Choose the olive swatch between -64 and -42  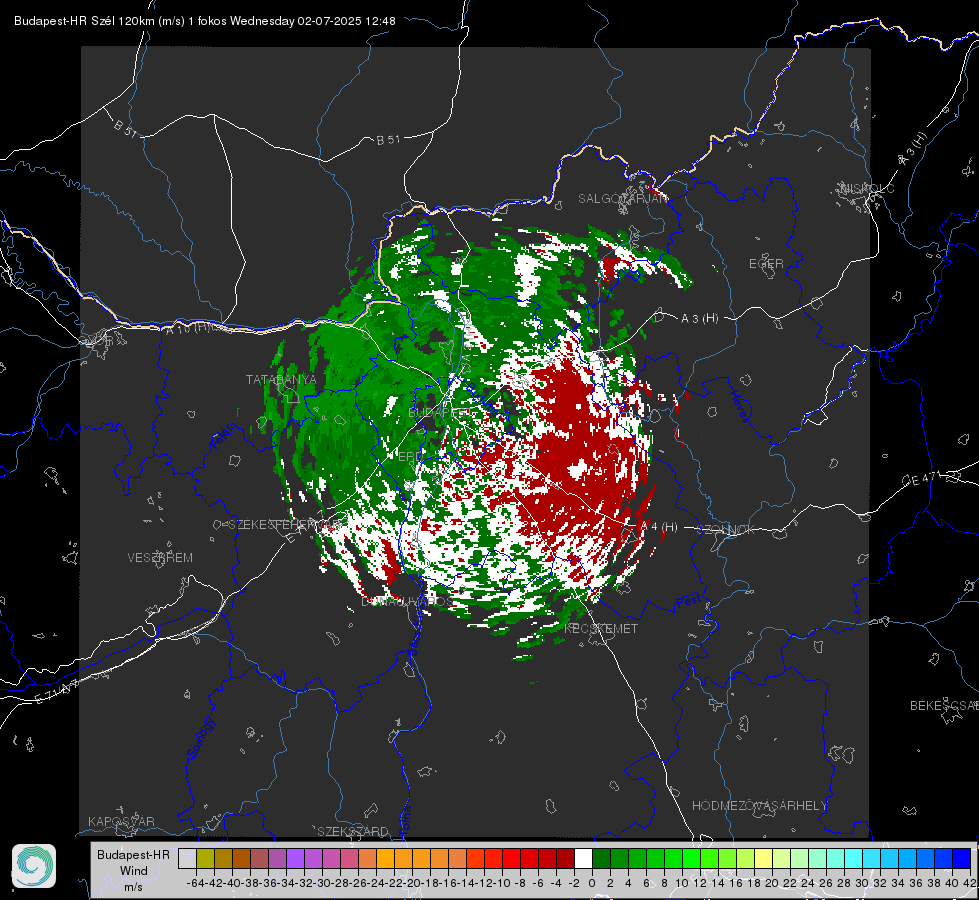(x=205, y=859)
